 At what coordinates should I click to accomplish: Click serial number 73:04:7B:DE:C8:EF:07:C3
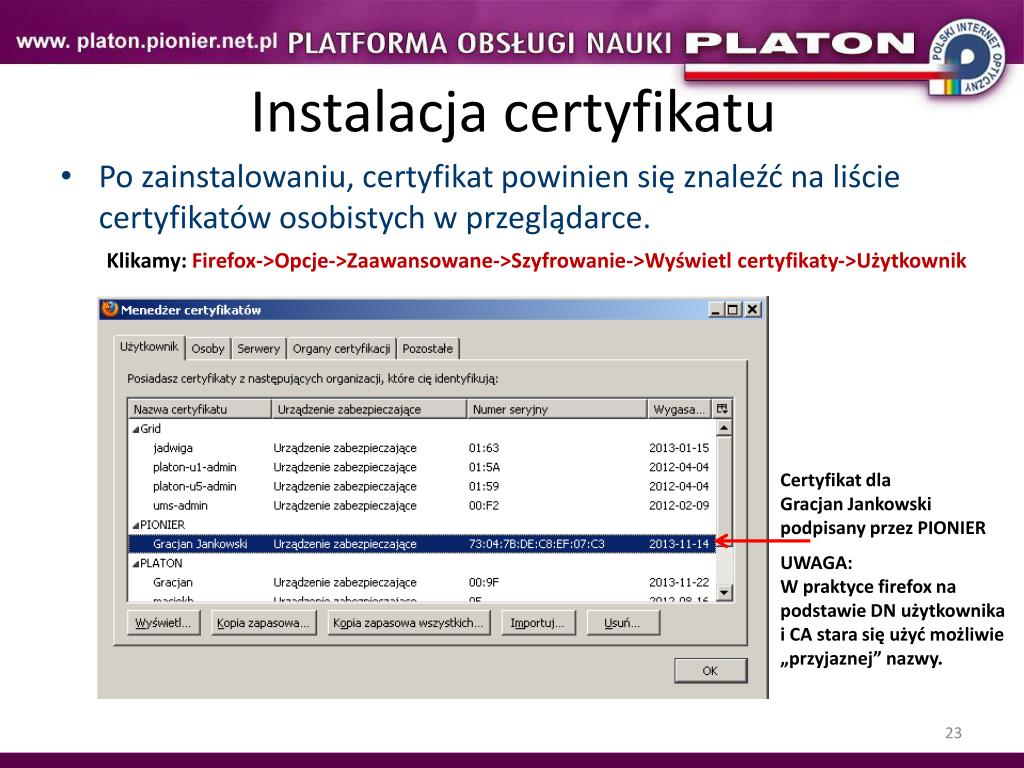(537, 544)
